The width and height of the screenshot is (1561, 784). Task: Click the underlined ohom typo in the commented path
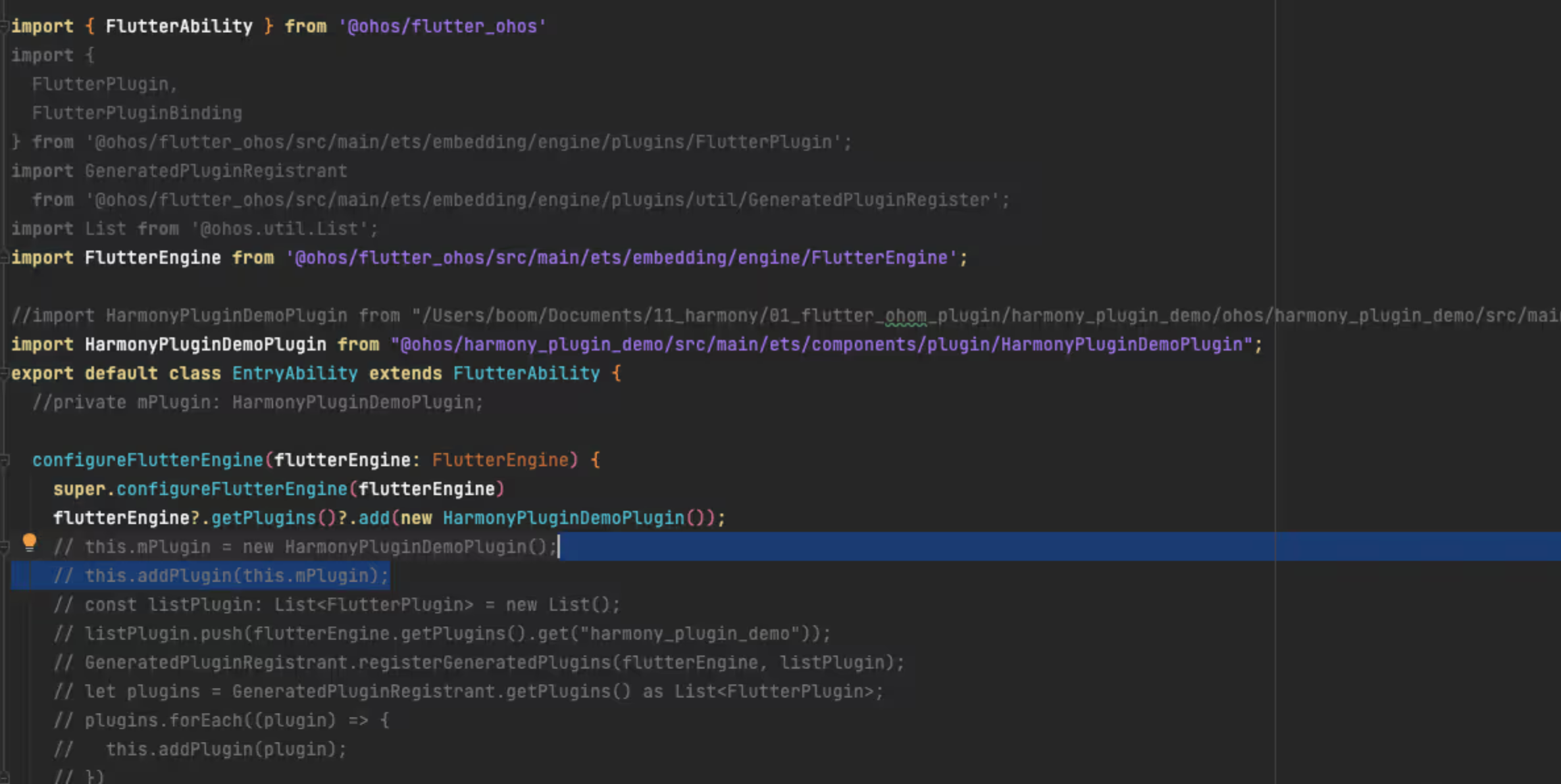[x=905, y=316]
